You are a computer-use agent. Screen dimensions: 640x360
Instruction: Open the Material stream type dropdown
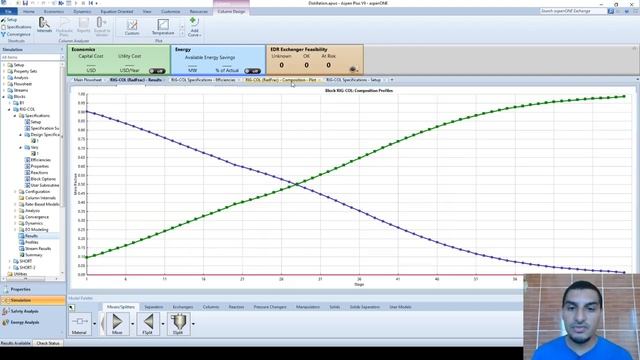(x=95, y=324)
